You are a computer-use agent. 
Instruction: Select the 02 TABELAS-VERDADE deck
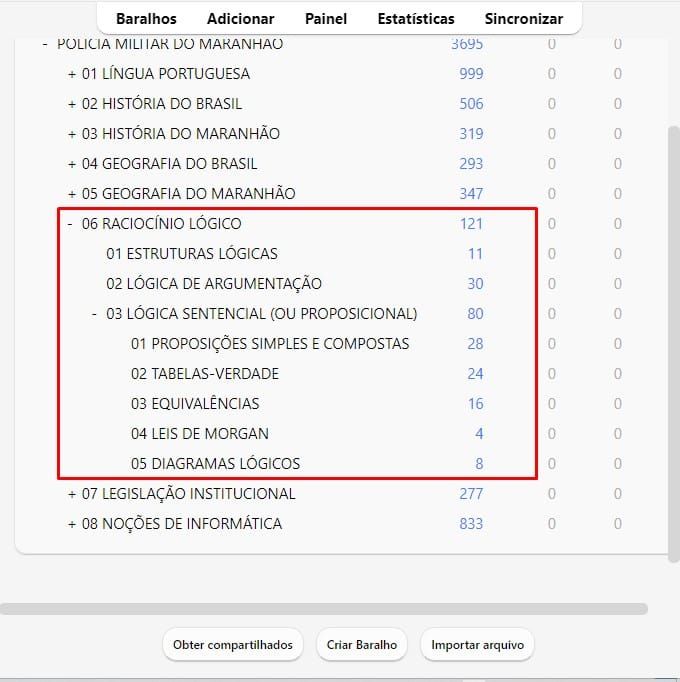coord(204,374)
